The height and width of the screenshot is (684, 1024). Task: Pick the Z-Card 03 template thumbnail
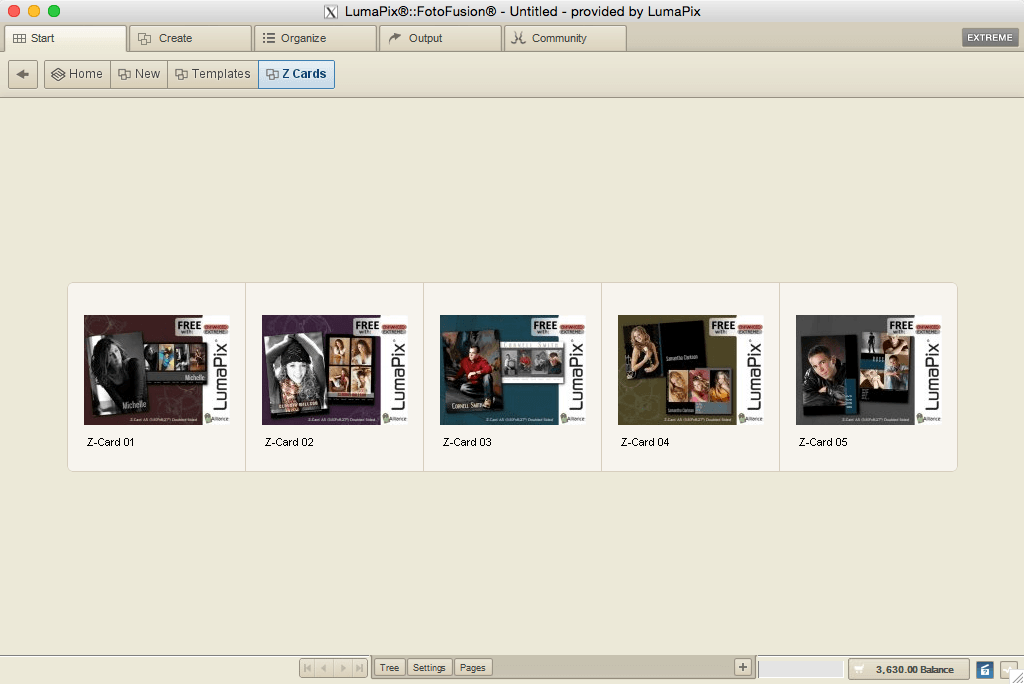513,370
